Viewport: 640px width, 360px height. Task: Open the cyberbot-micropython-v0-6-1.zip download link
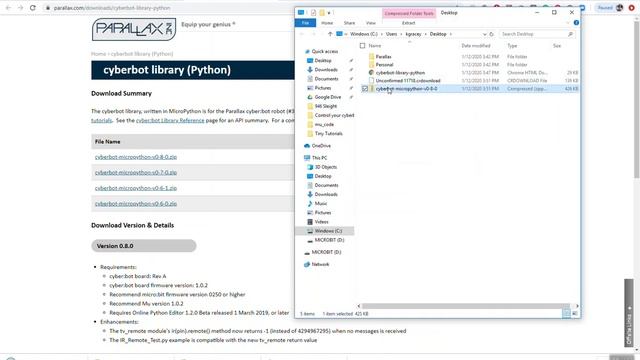pyautogui.click(x=136, y=188)
